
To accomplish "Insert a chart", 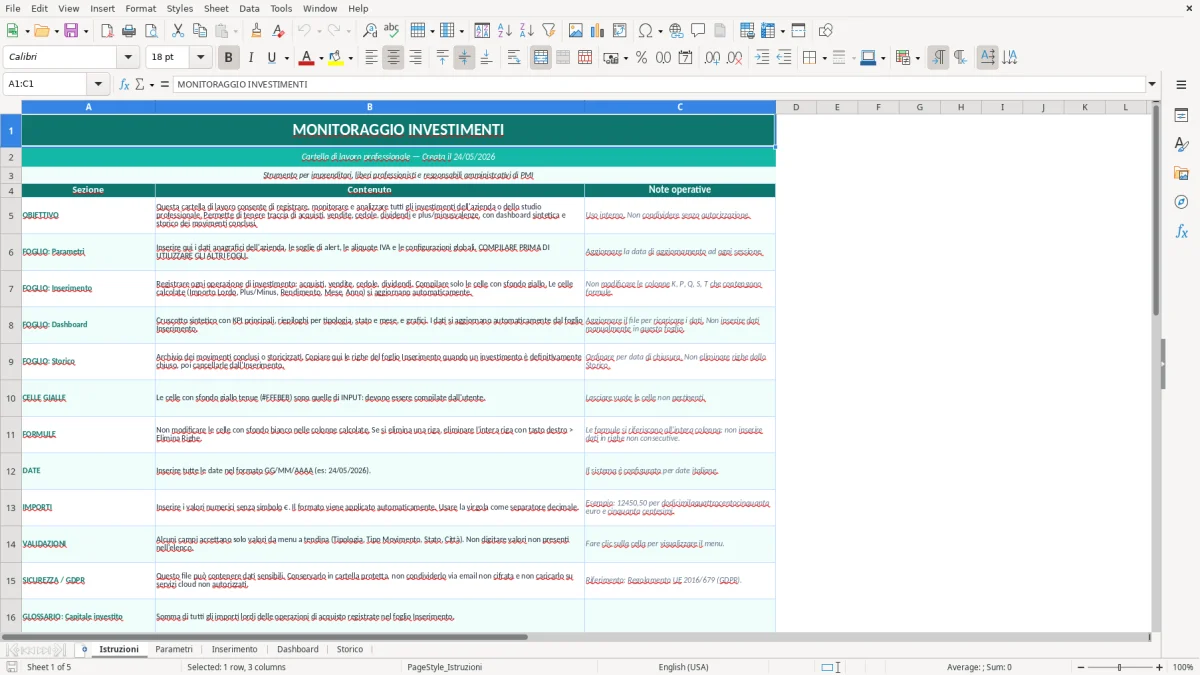I will 598,31.
